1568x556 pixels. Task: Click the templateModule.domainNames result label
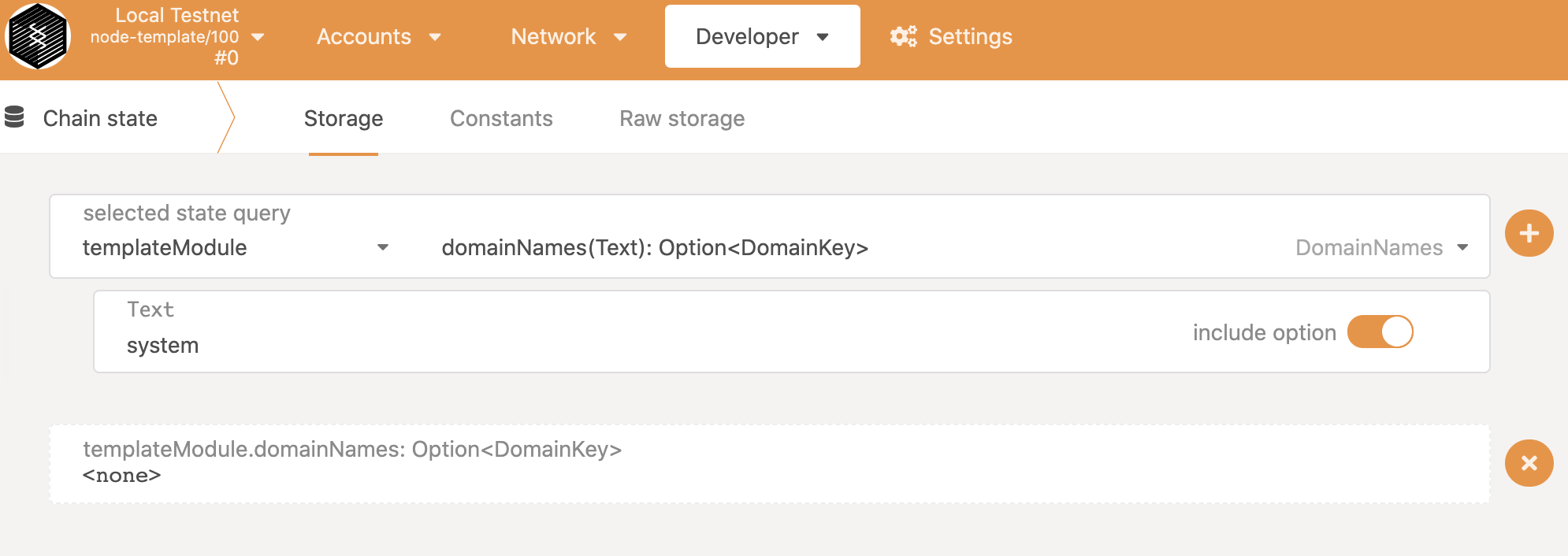click(x=352, y=449)
